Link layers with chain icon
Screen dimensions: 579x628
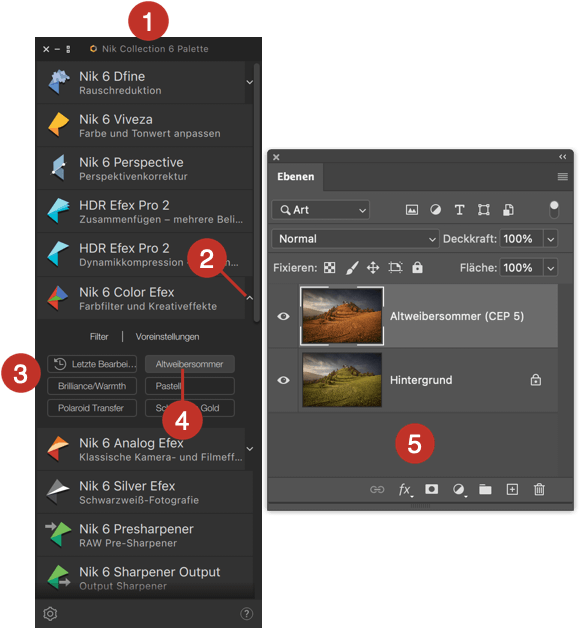click(377, 489)
